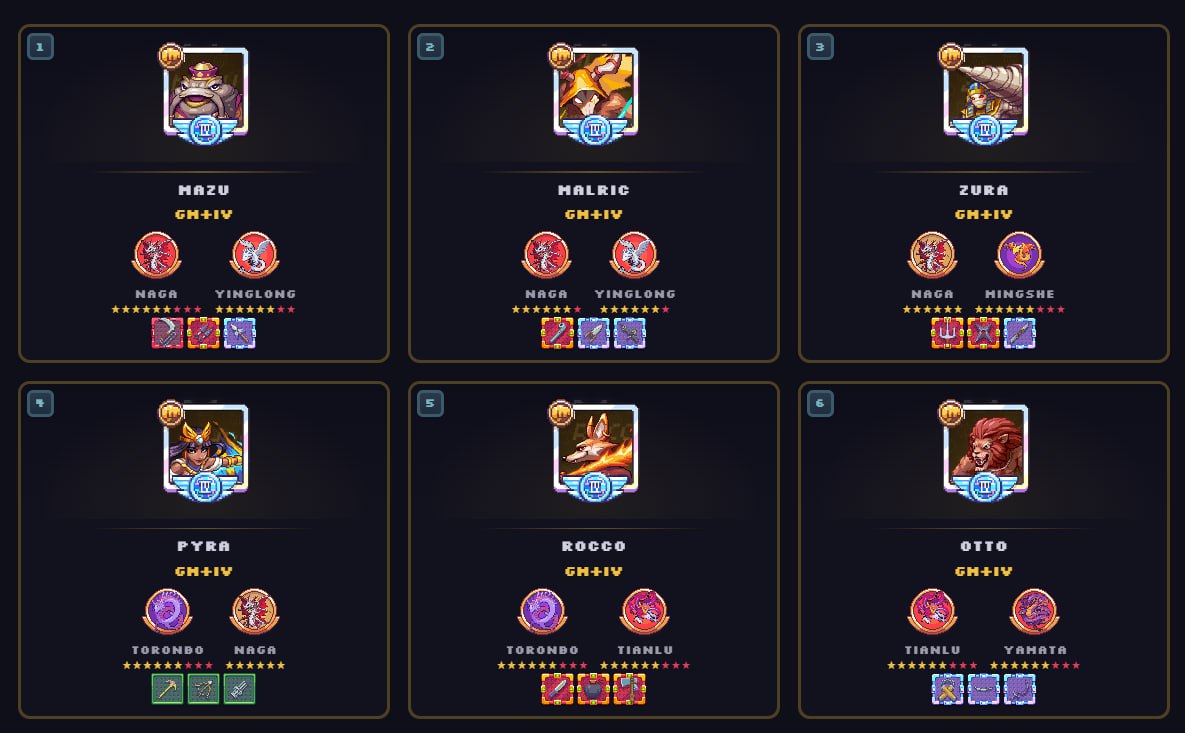Click Rocco's round potion item icon
This screenshot has width=1185, height=733.
coord(593,689)
